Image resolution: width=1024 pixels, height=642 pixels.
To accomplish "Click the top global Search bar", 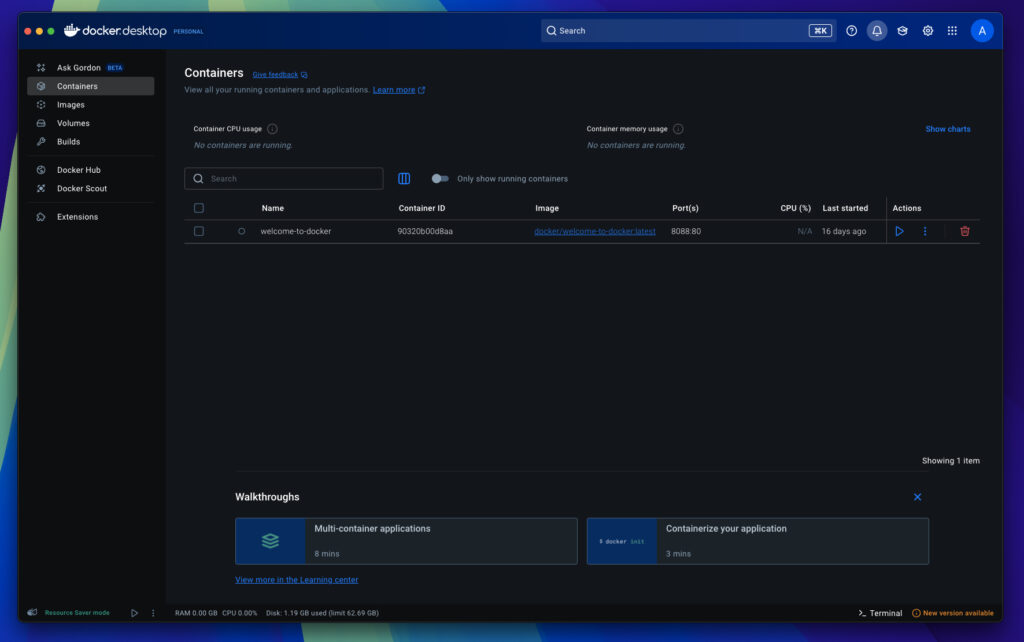I will point(688,31).
